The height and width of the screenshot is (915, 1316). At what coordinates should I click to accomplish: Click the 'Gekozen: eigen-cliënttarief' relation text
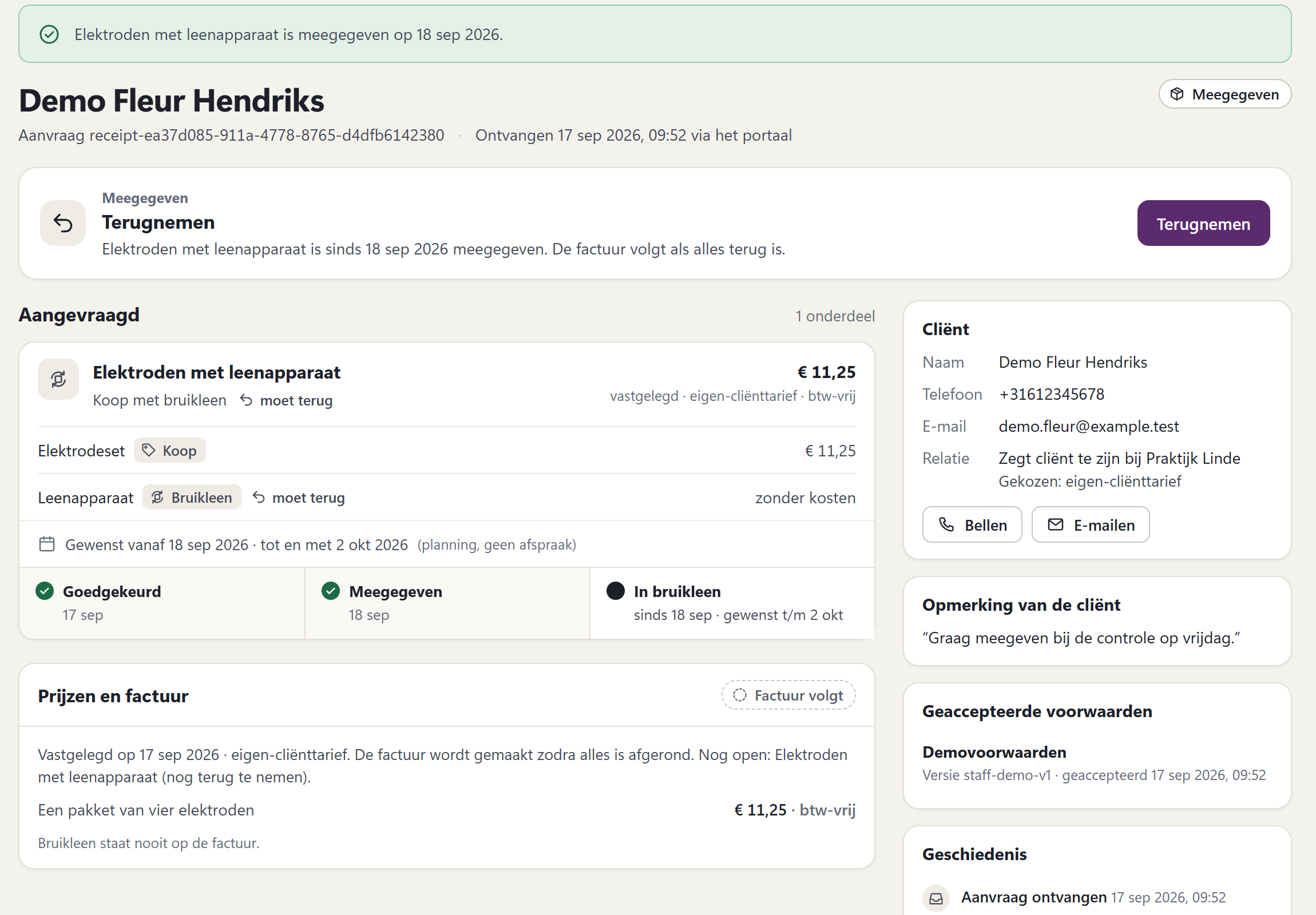1089,482
